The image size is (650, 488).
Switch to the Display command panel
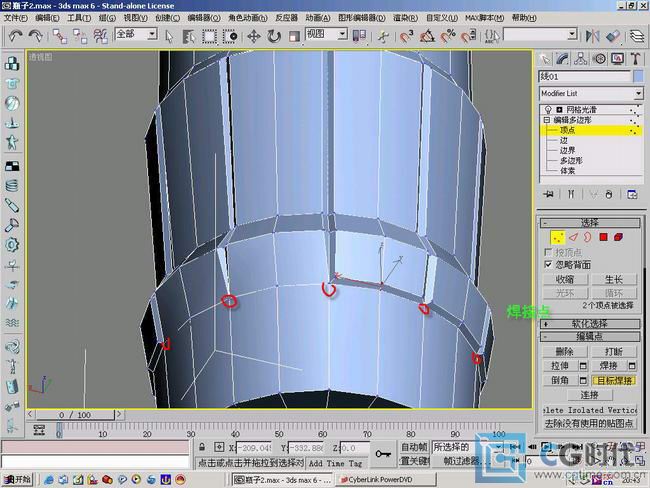click(x=618, y=59)
